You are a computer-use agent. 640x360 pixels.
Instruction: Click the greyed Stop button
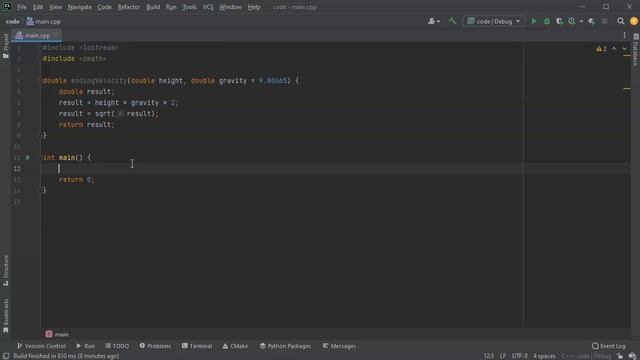coord(604,21)
